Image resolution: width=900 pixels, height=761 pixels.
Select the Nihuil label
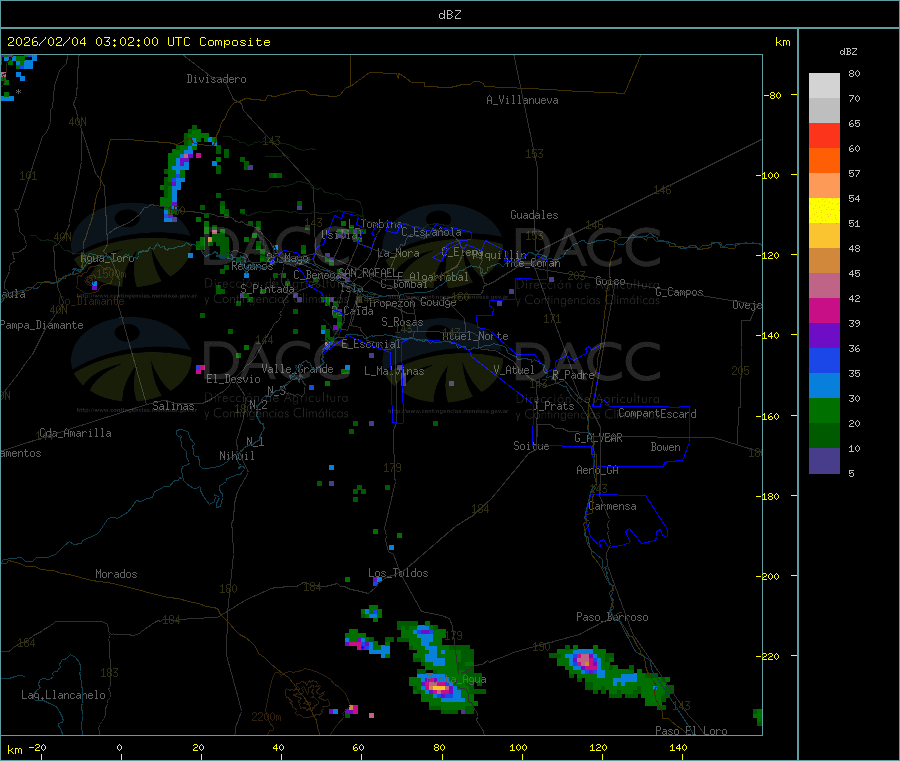(x=237, y=456)
